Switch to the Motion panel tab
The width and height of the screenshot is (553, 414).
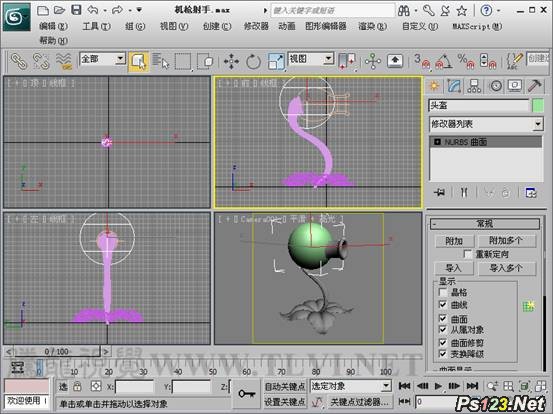tap(496, 86)
